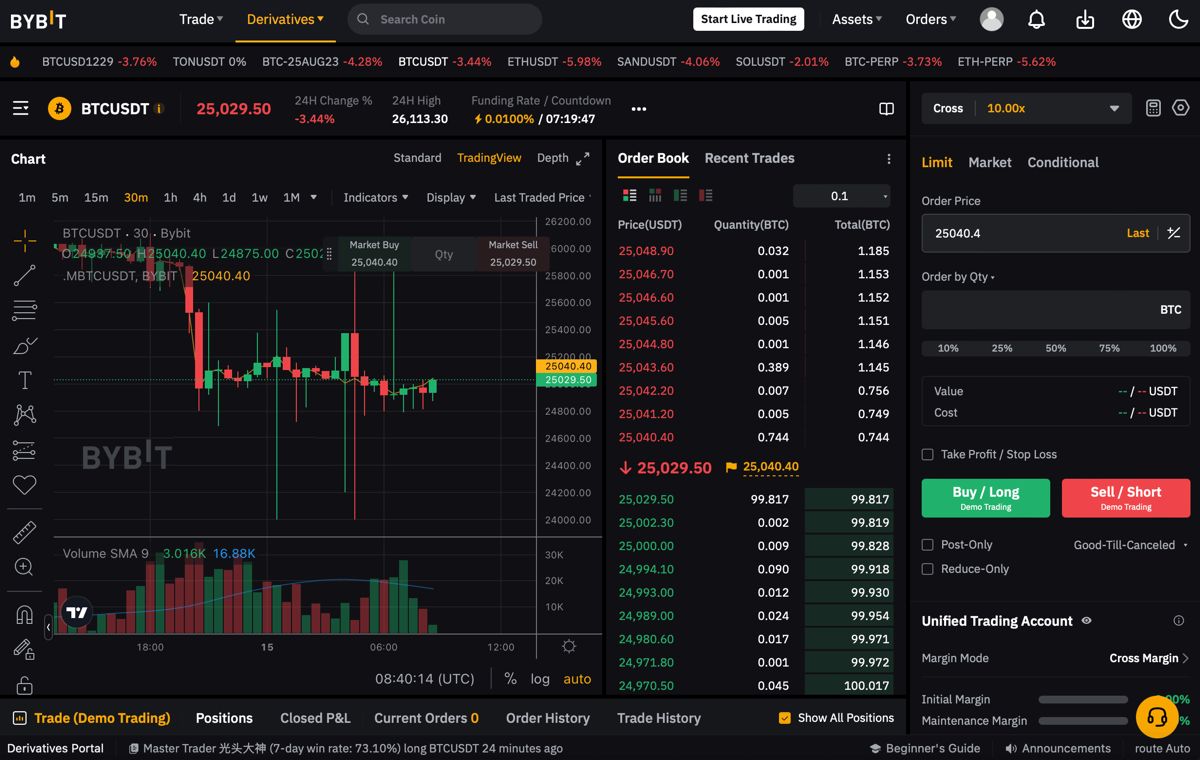Switch to Recent Trades tab
The width and height of the screenshot is (1200, 760).
point(749,158)
